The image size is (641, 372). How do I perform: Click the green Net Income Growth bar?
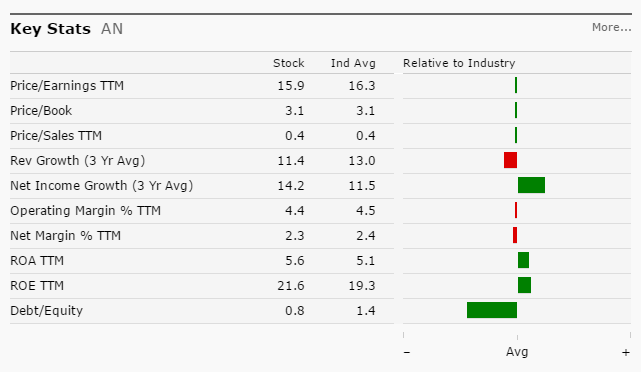(x=531, y=185)
